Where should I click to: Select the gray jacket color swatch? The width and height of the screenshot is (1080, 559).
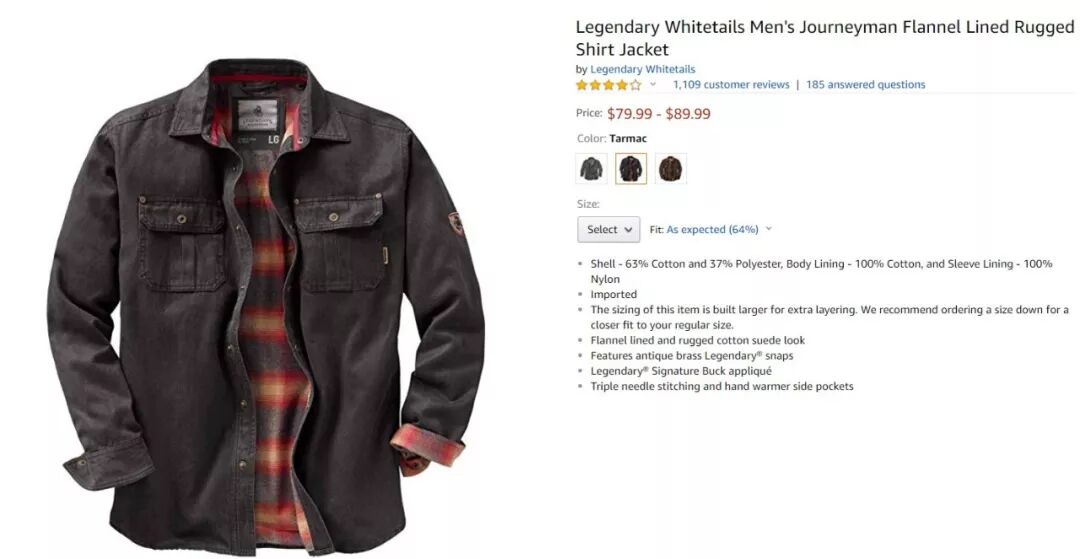(x=591, y=169)
